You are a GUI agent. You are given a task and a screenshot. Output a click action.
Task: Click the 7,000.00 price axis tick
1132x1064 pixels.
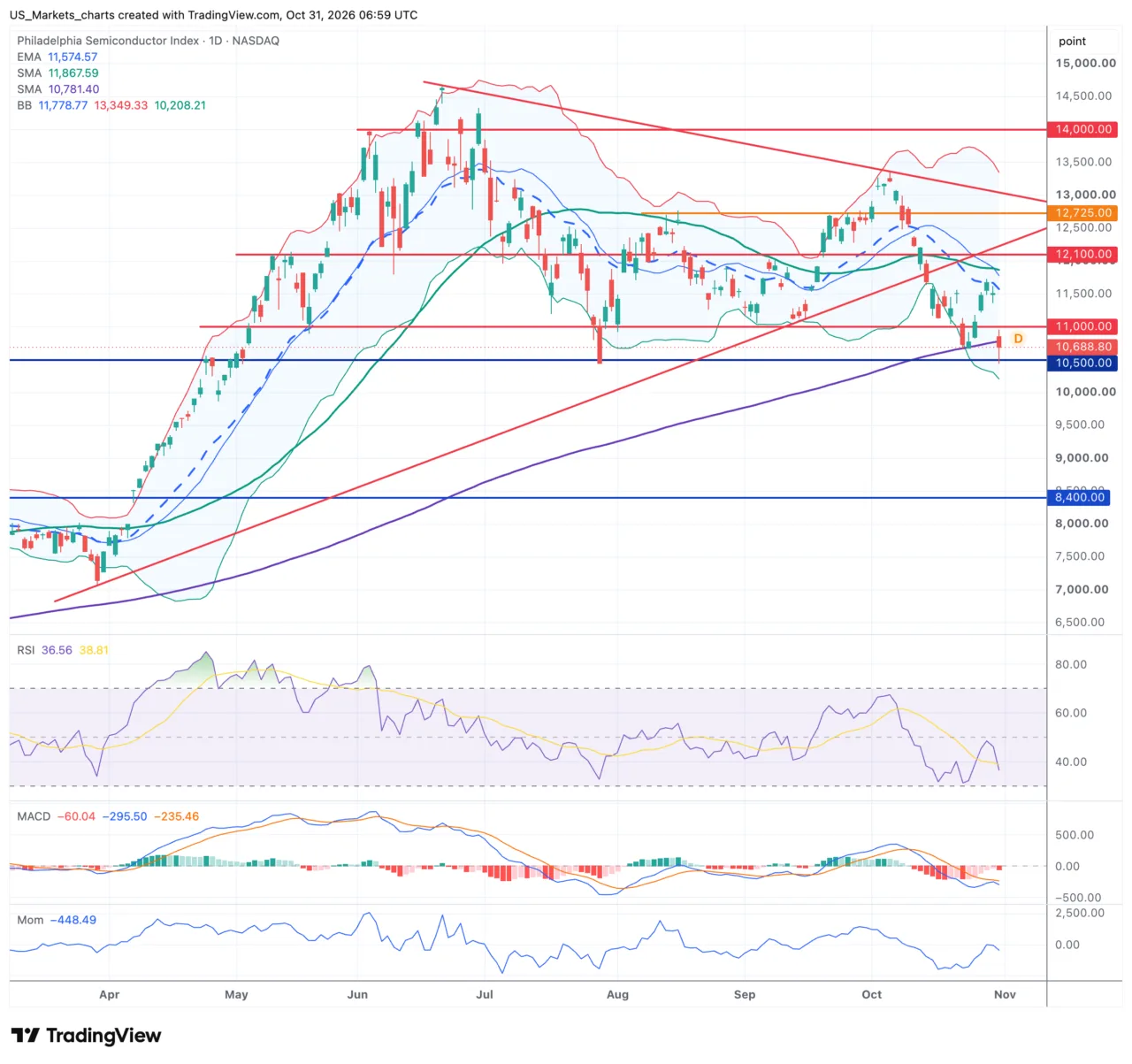(1083, 590)
